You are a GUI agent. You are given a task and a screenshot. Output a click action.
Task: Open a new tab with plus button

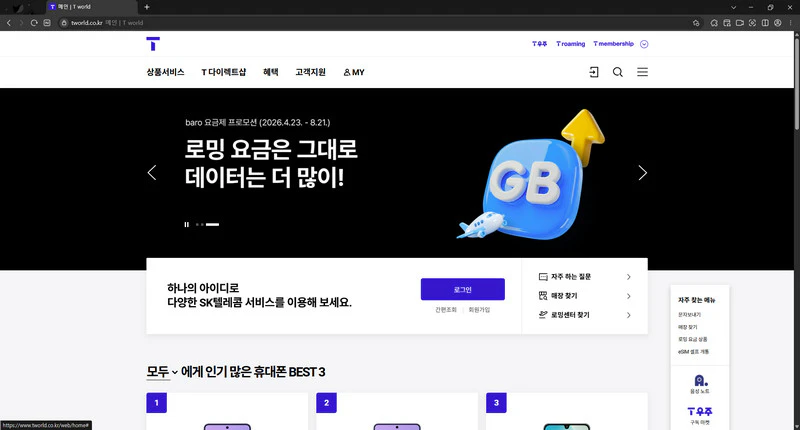(x=147, y=7)
